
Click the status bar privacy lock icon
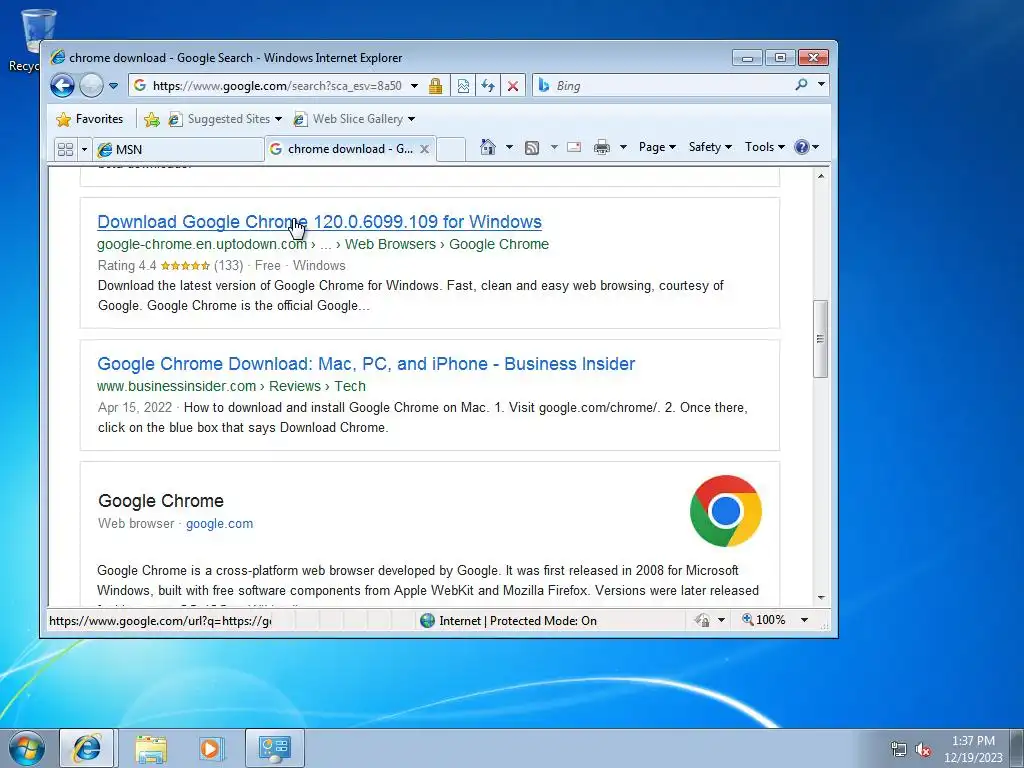pos(703,620)
